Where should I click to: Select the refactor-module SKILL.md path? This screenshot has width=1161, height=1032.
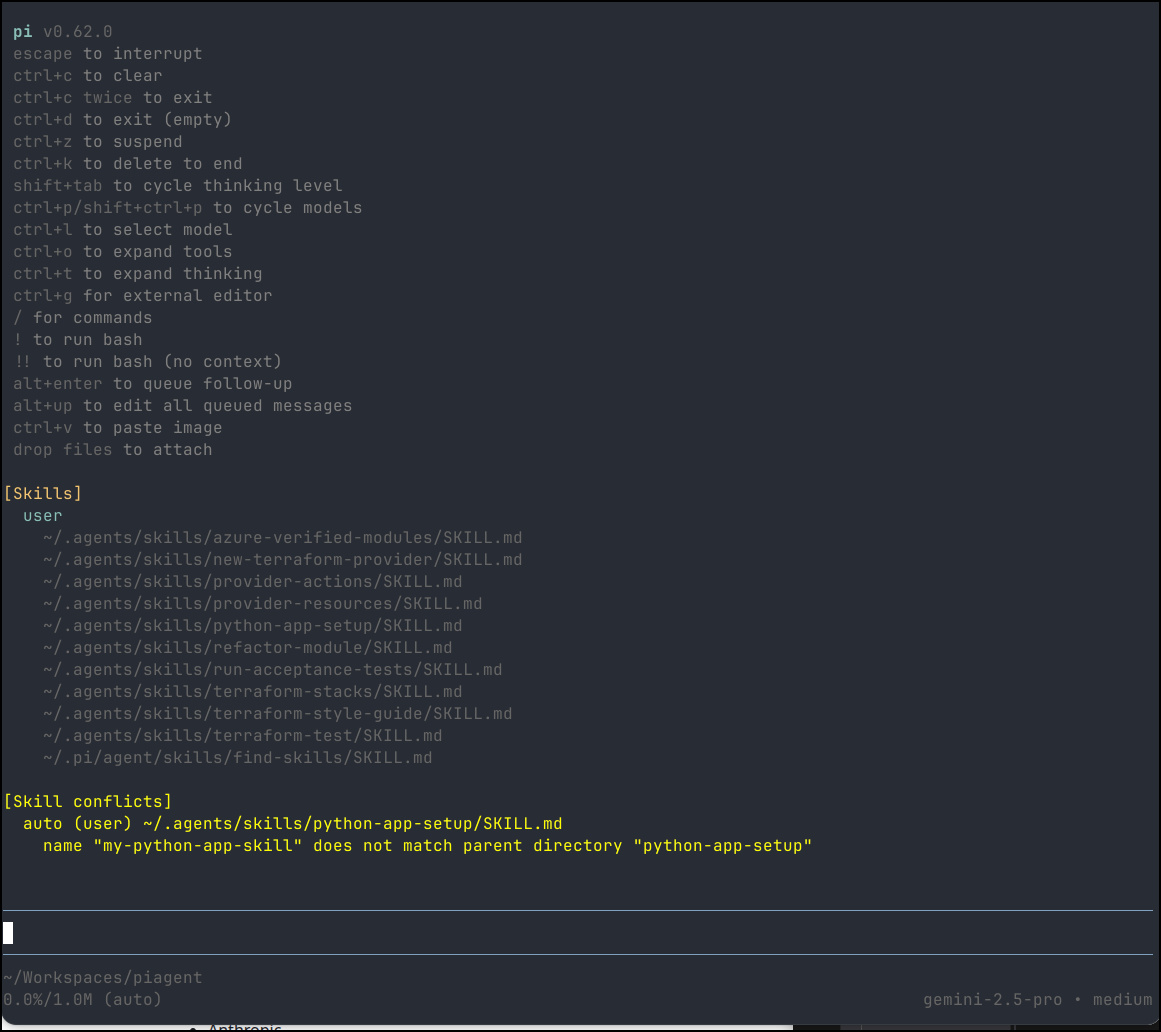point(247,647)
